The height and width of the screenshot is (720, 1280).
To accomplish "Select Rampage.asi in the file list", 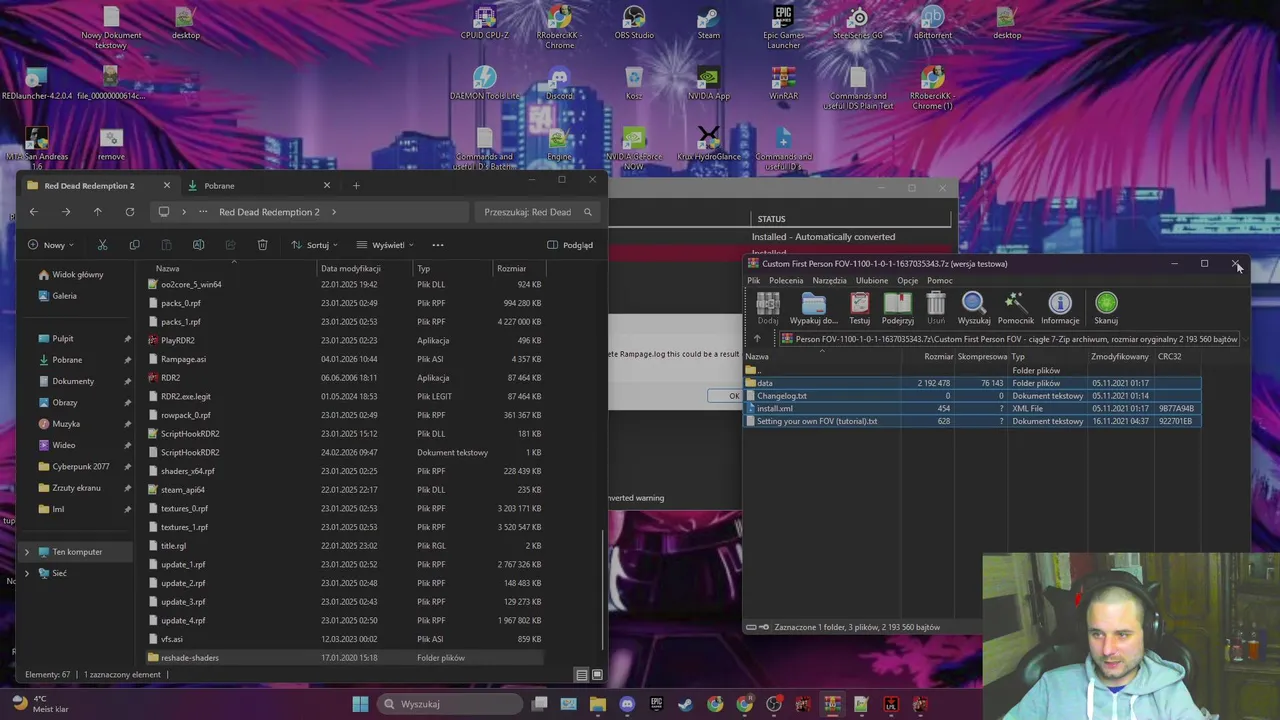I will 344,359.
